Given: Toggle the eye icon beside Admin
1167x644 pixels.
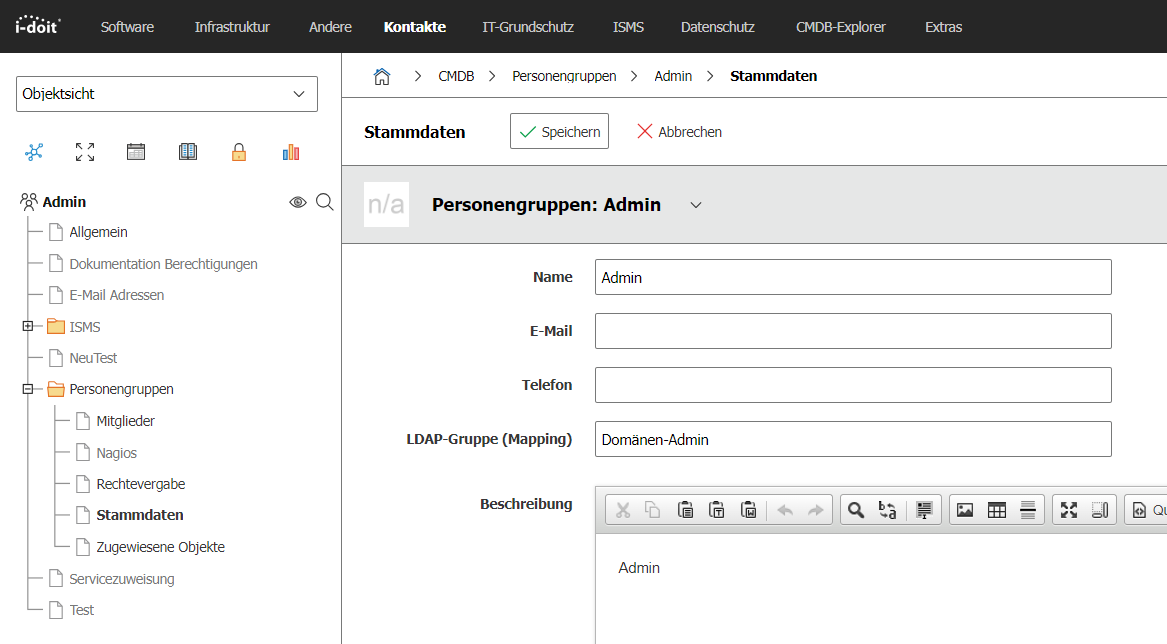Looking at the screenshot, I should (298, 202).
